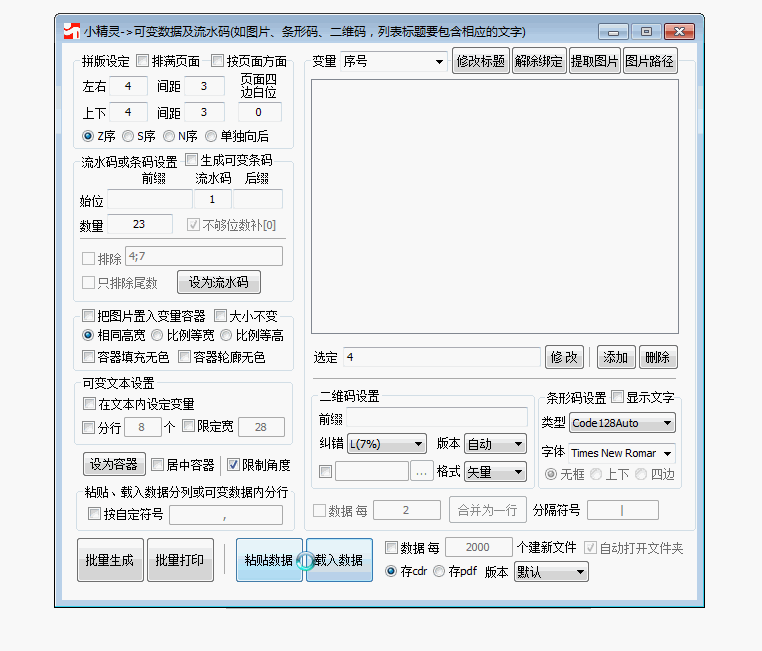Enable 按自定符号 checkbox

point(94,514)
